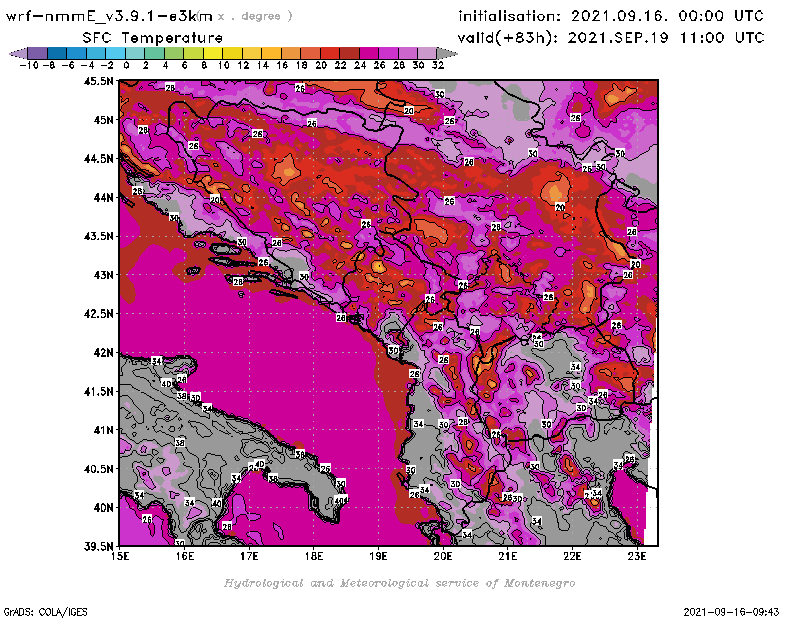Click the 15E longitude label

point(120,556)
